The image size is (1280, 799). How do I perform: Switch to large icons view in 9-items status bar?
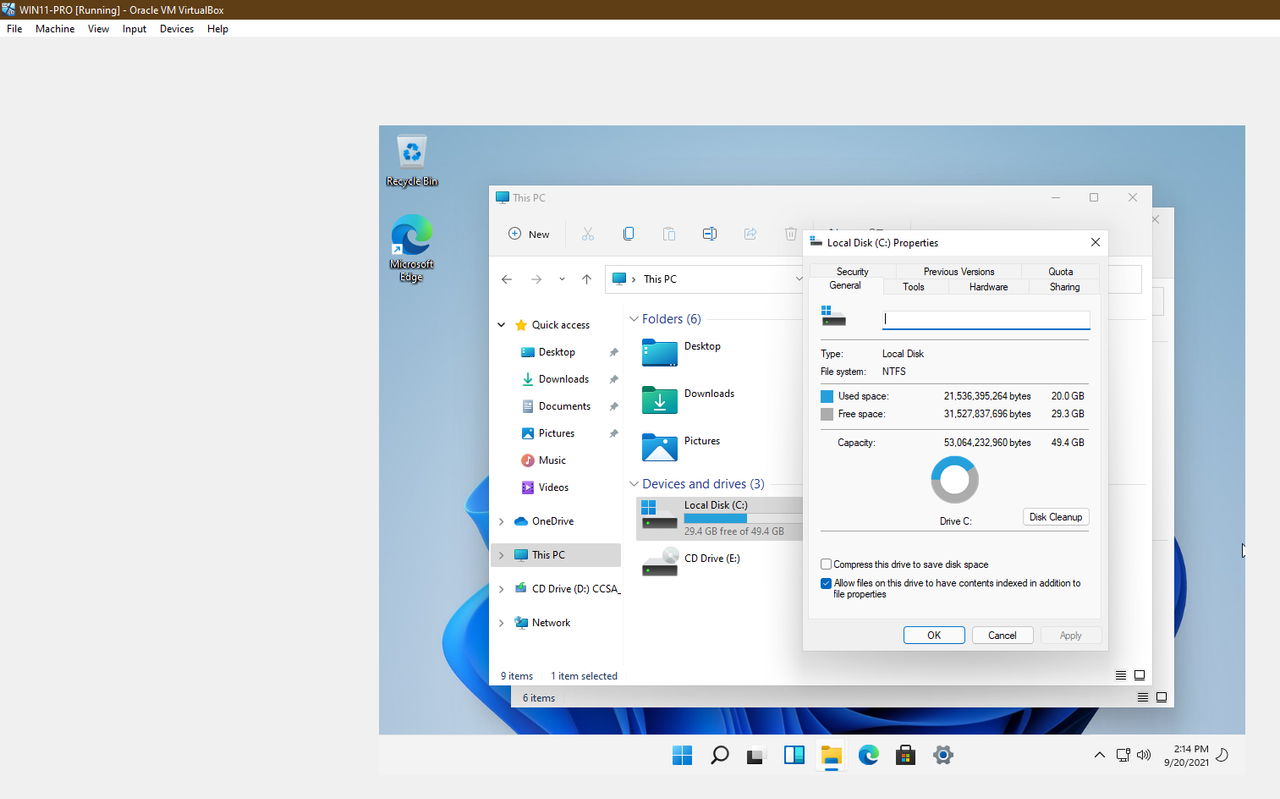[x=1139, y=676]
